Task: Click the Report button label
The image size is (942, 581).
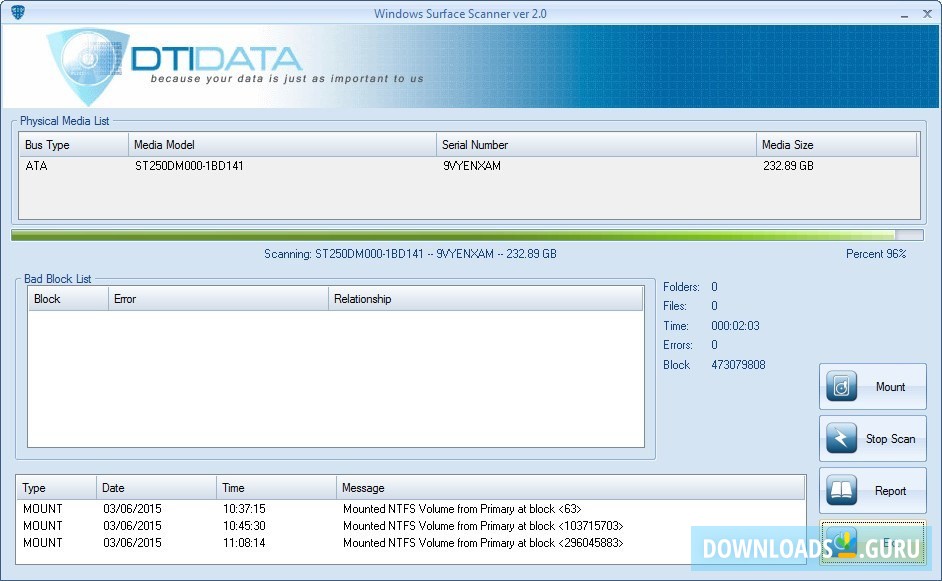Action: [x=890, y=491]
